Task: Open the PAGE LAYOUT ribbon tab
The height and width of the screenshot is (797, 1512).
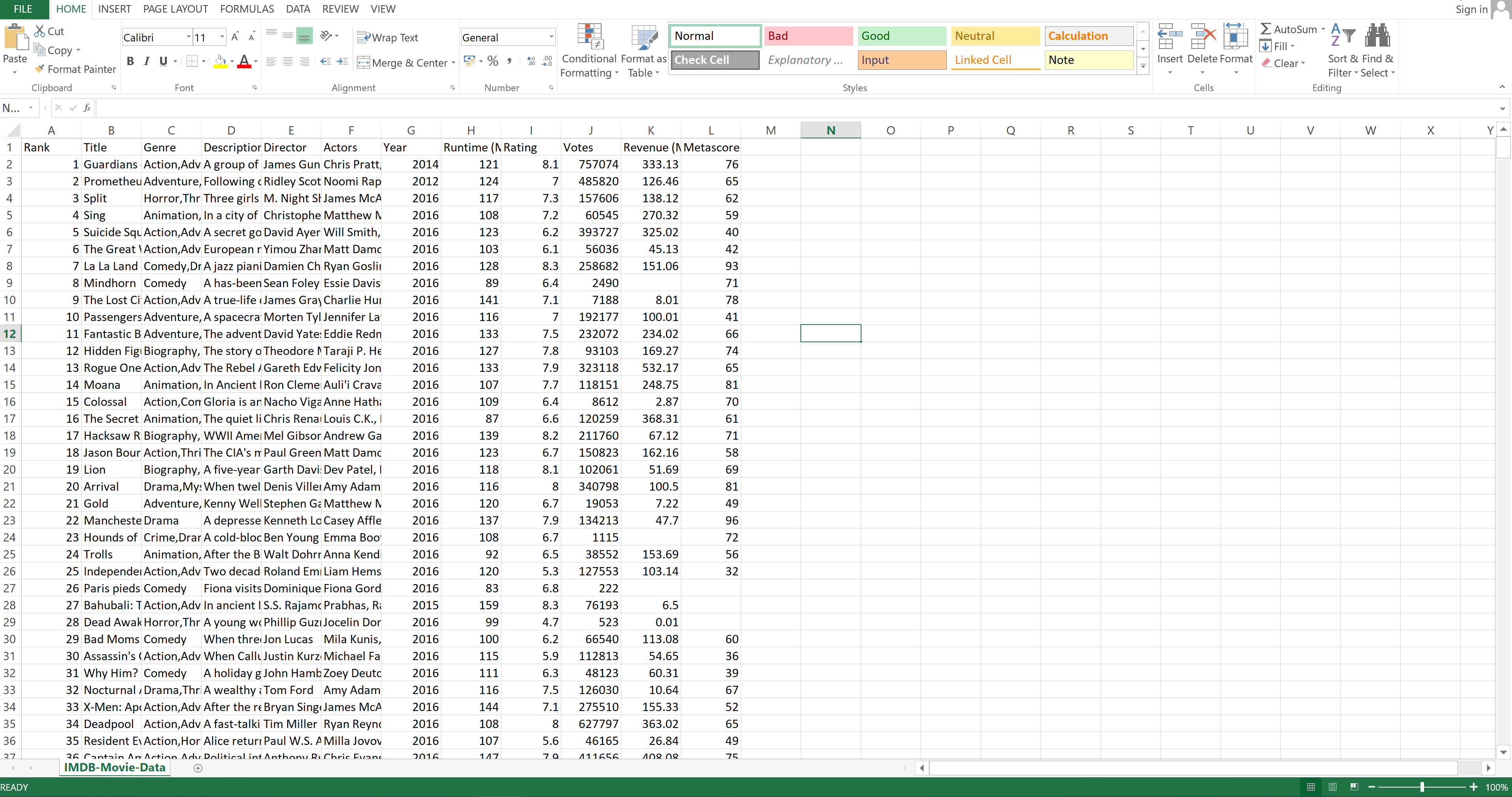Action: (x=176, y=9)
